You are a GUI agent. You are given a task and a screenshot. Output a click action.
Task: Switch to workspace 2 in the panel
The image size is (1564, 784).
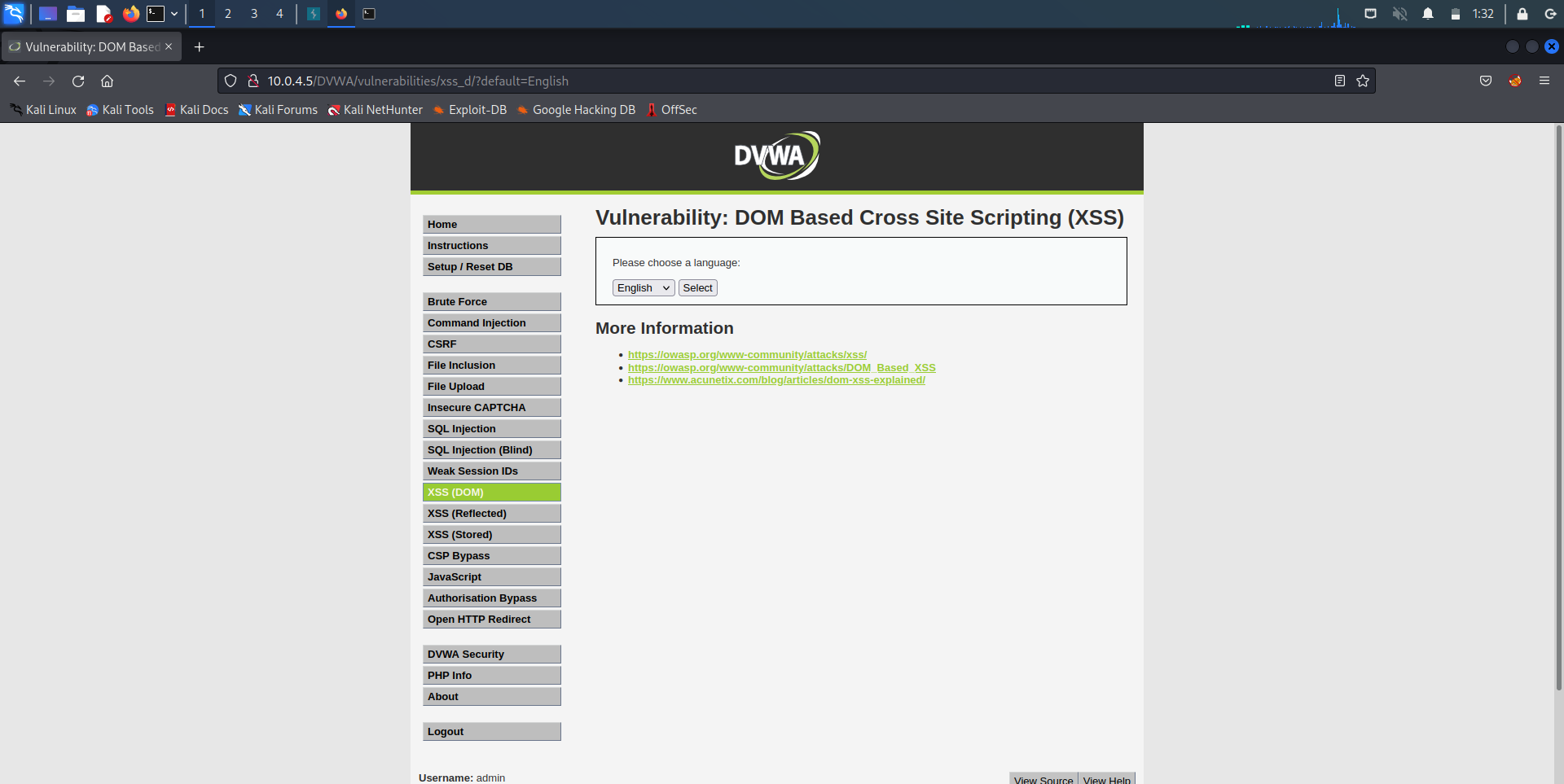228,14
